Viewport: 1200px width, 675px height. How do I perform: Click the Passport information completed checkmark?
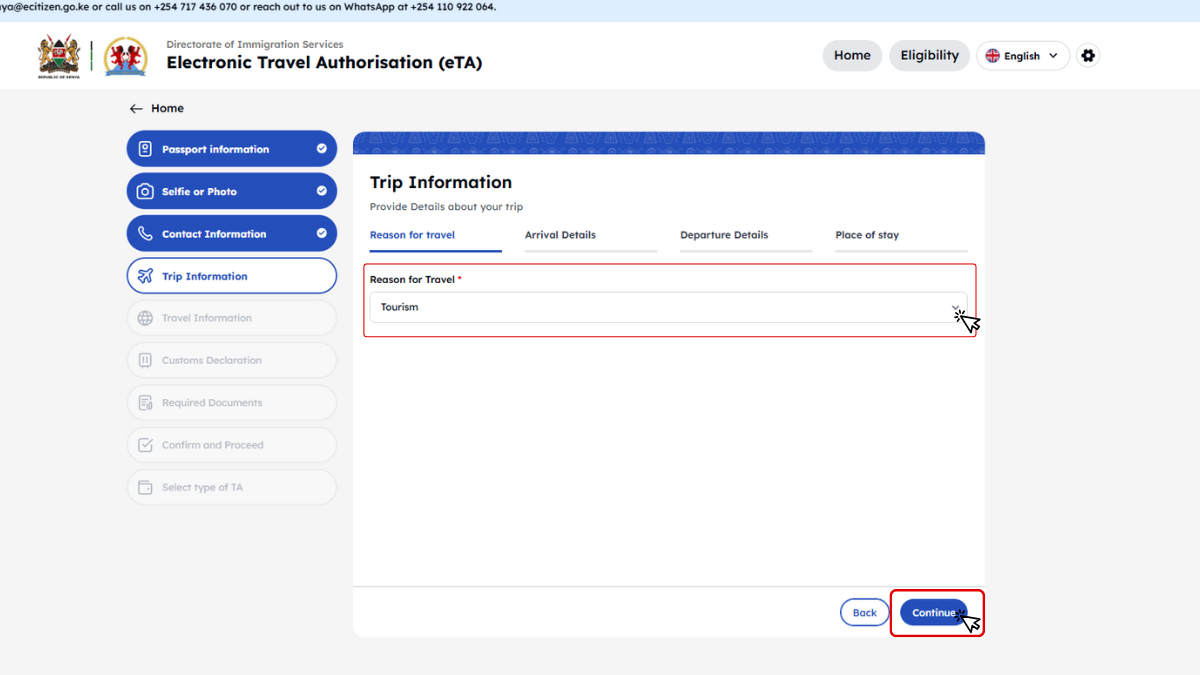click(x=321, y=149)
